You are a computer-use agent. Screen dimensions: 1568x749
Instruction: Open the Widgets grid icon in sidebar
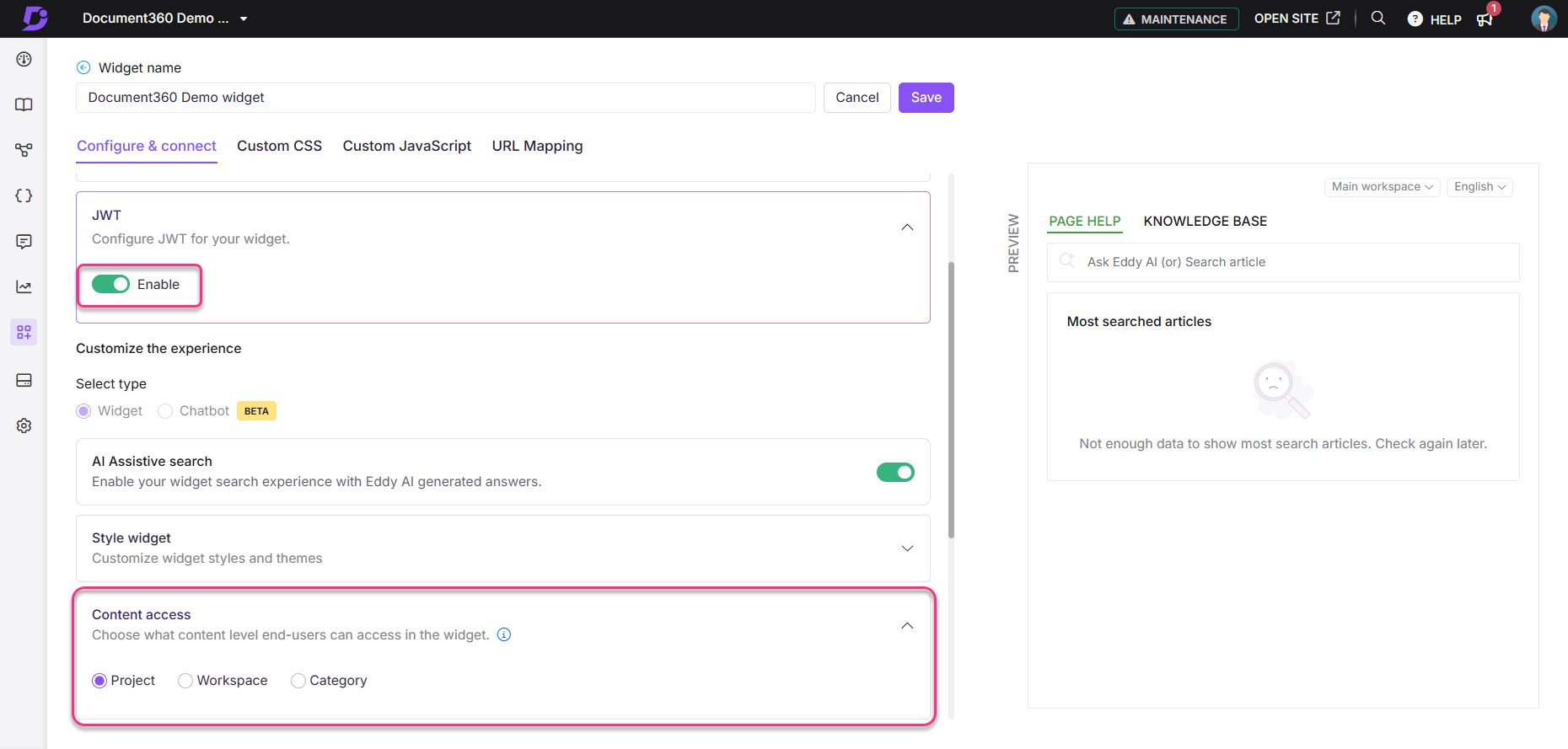[x=24, y=332]
